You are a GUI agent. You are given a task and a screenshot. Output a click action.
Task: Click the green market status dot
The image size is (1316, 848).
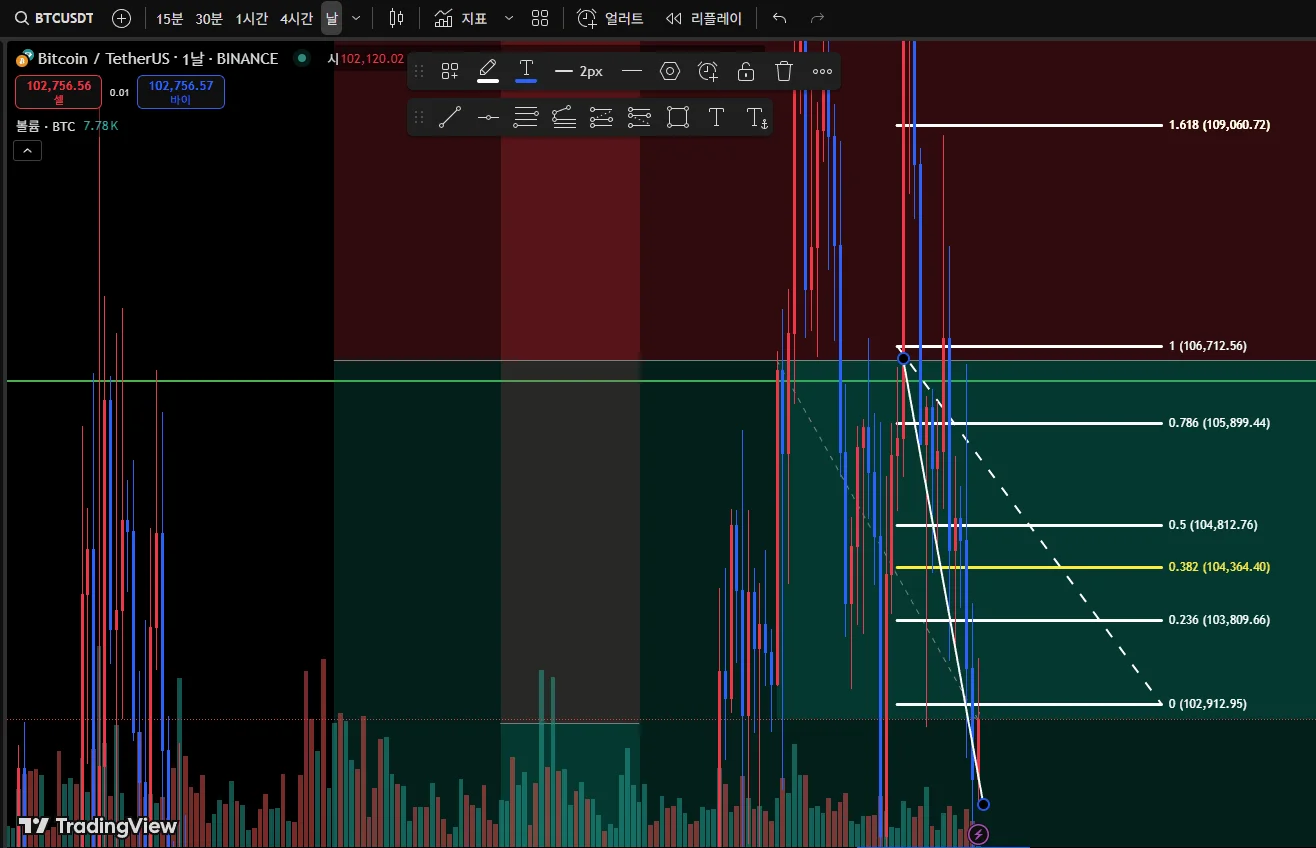301,59
